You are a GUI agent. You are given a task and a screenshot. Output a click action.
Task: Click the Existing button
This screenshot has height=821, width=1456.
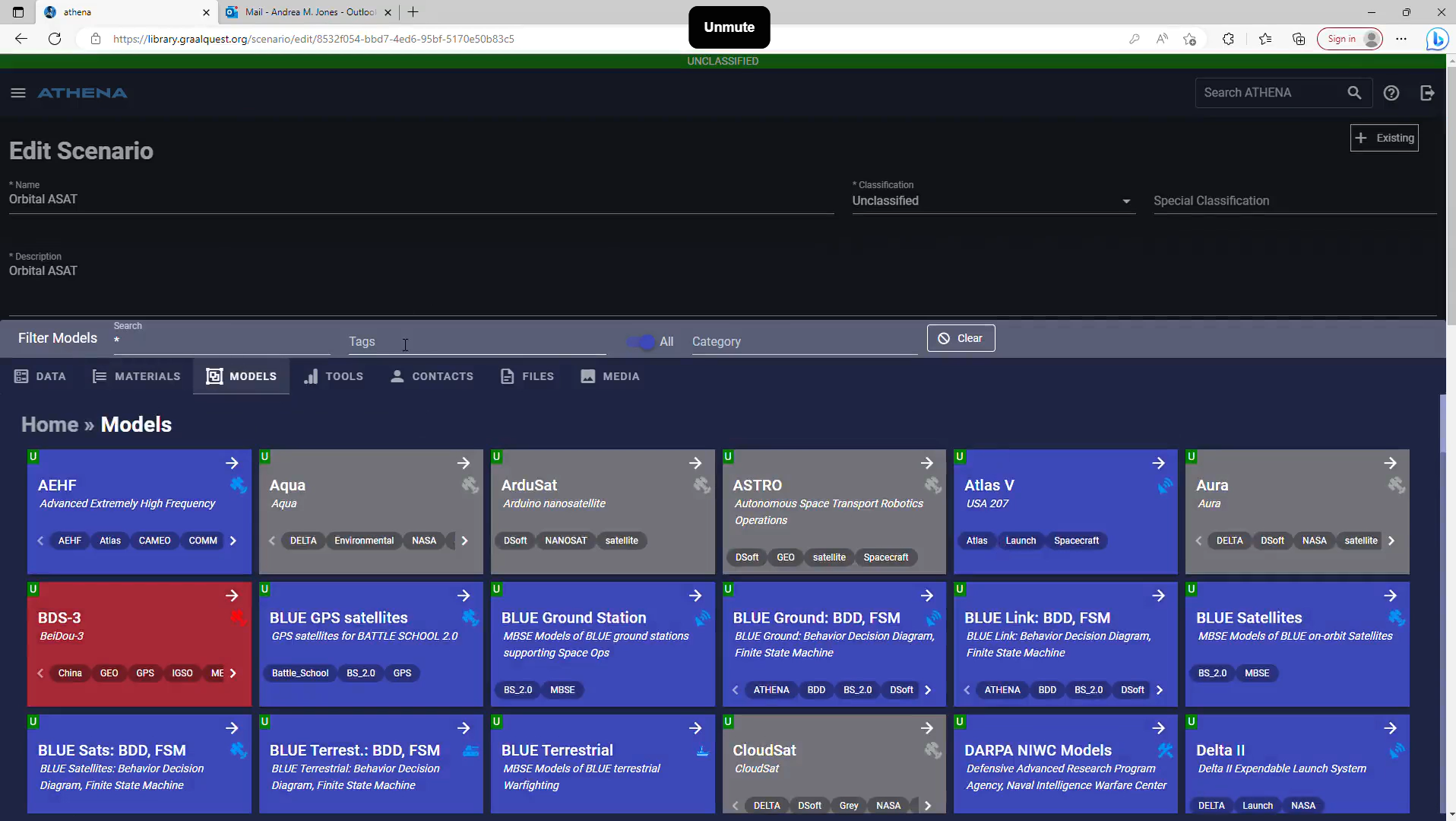tap(1384, 138)
